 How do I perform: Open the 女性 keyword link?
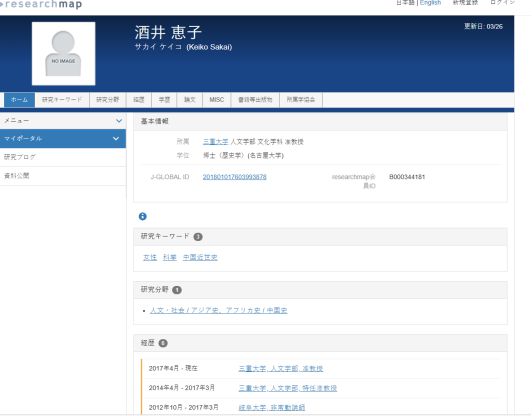(x=150, y=257)
